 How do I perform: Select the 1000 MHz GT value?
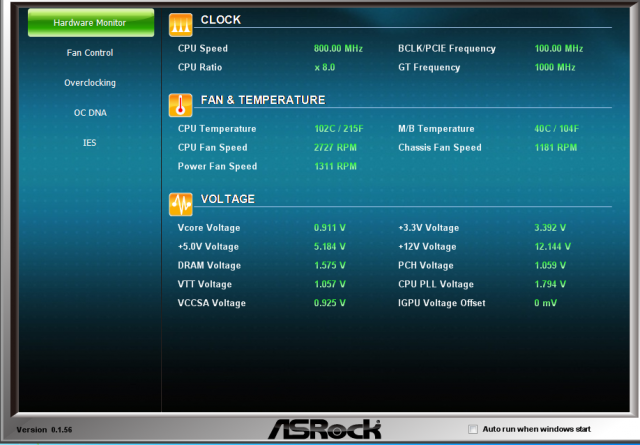coord(555,67)
